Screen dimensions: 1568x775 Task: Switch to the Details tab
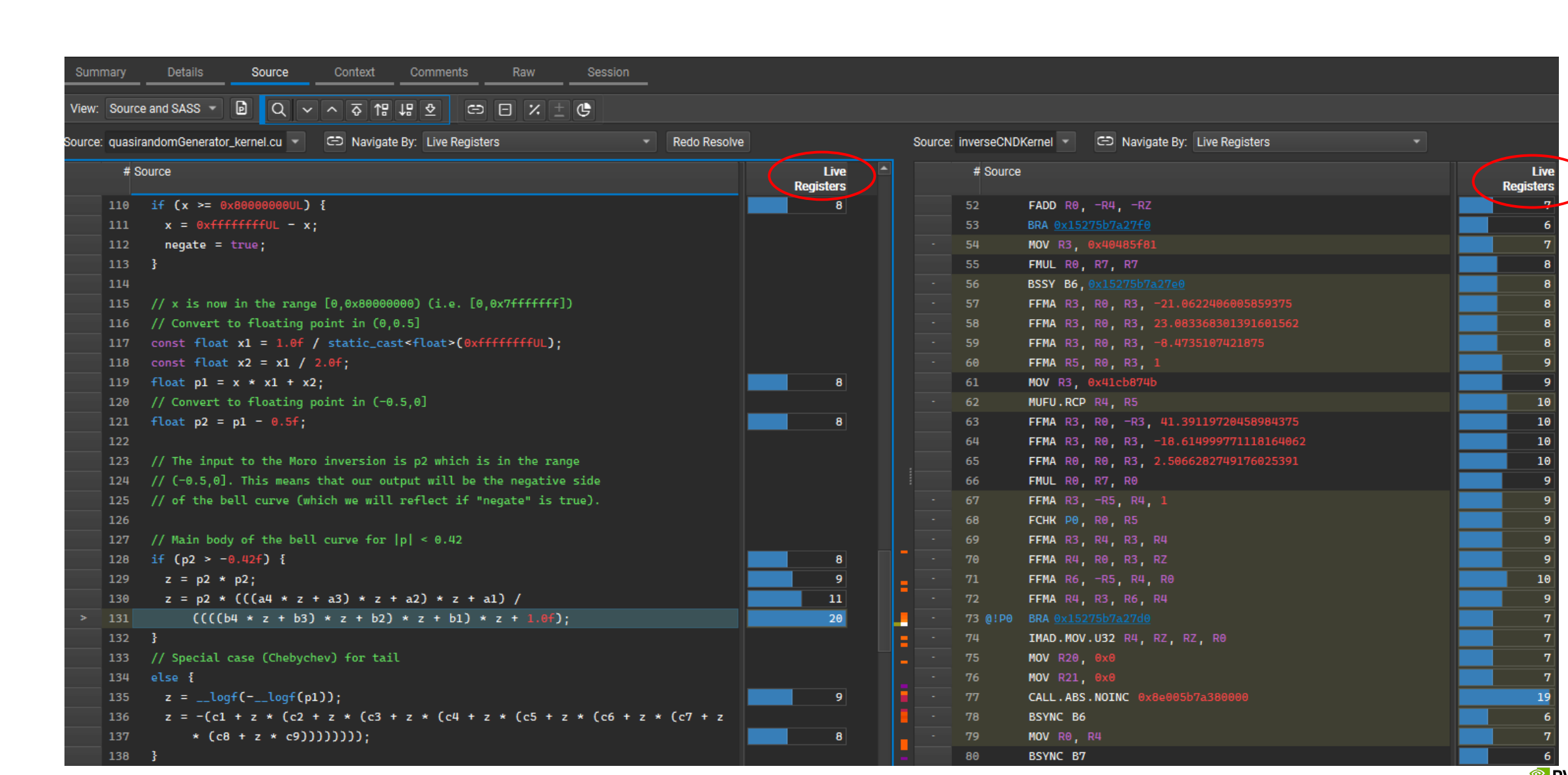pos(185,72)
